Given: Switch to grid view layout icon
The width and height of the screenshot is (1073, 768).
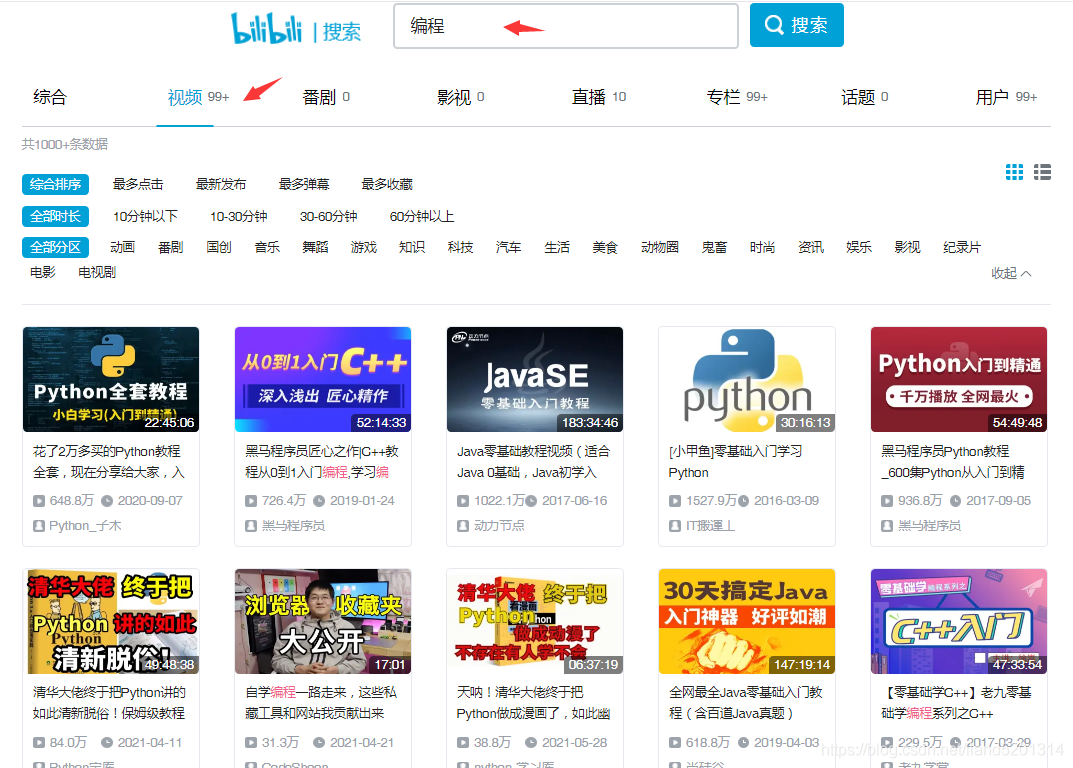Looking at the screenshot, I should coord(1014,172).
